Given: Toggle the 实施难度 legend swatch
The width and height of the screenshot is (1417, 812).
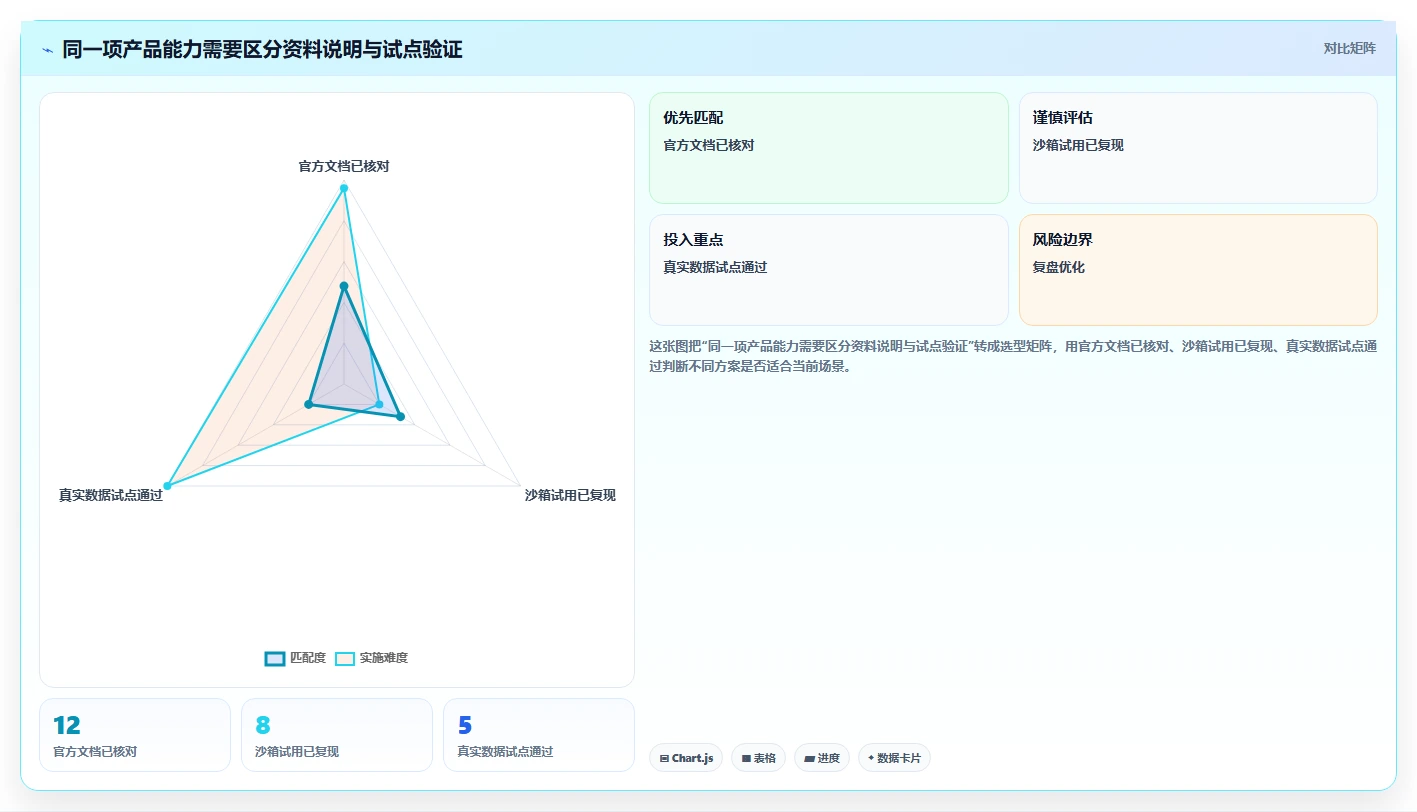Looking at the screenshot, I should coord(345,658).
